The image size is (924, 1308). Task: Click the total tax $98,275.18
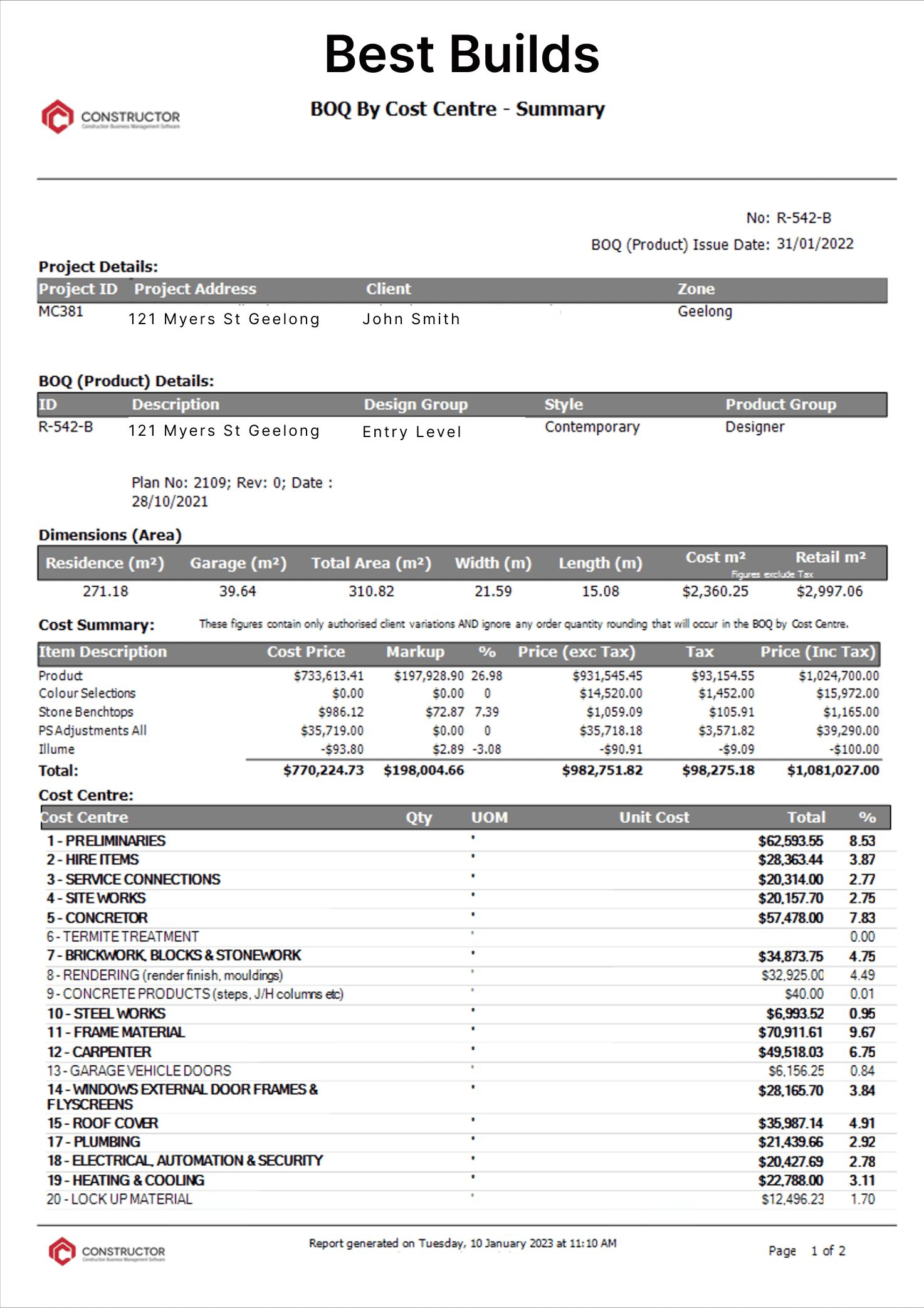[x=718, y=771]
